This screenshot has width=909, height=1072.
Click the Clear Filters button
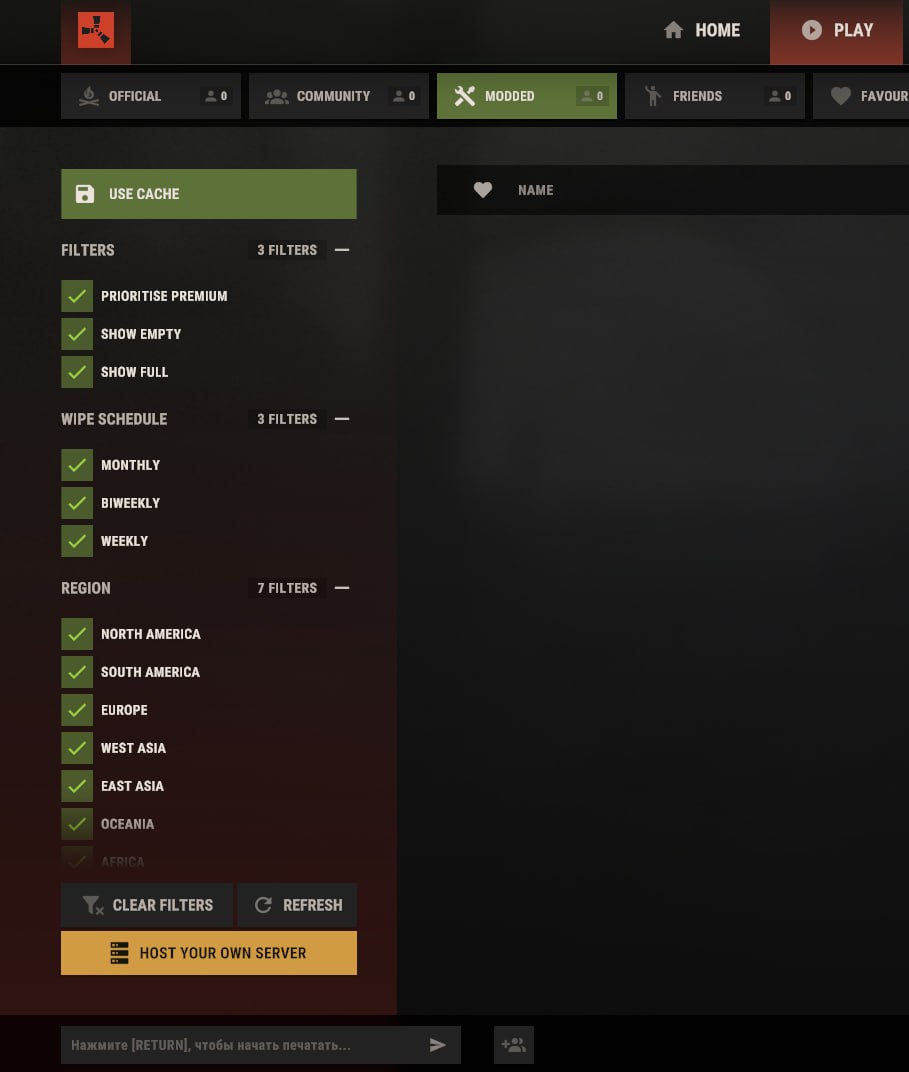[147, 905]
